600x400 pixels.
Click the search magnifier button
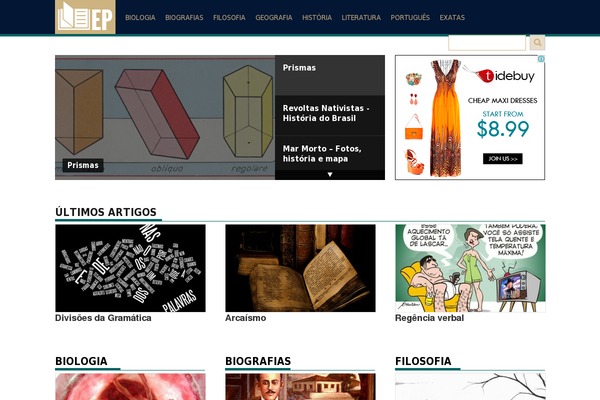[537, 42]
